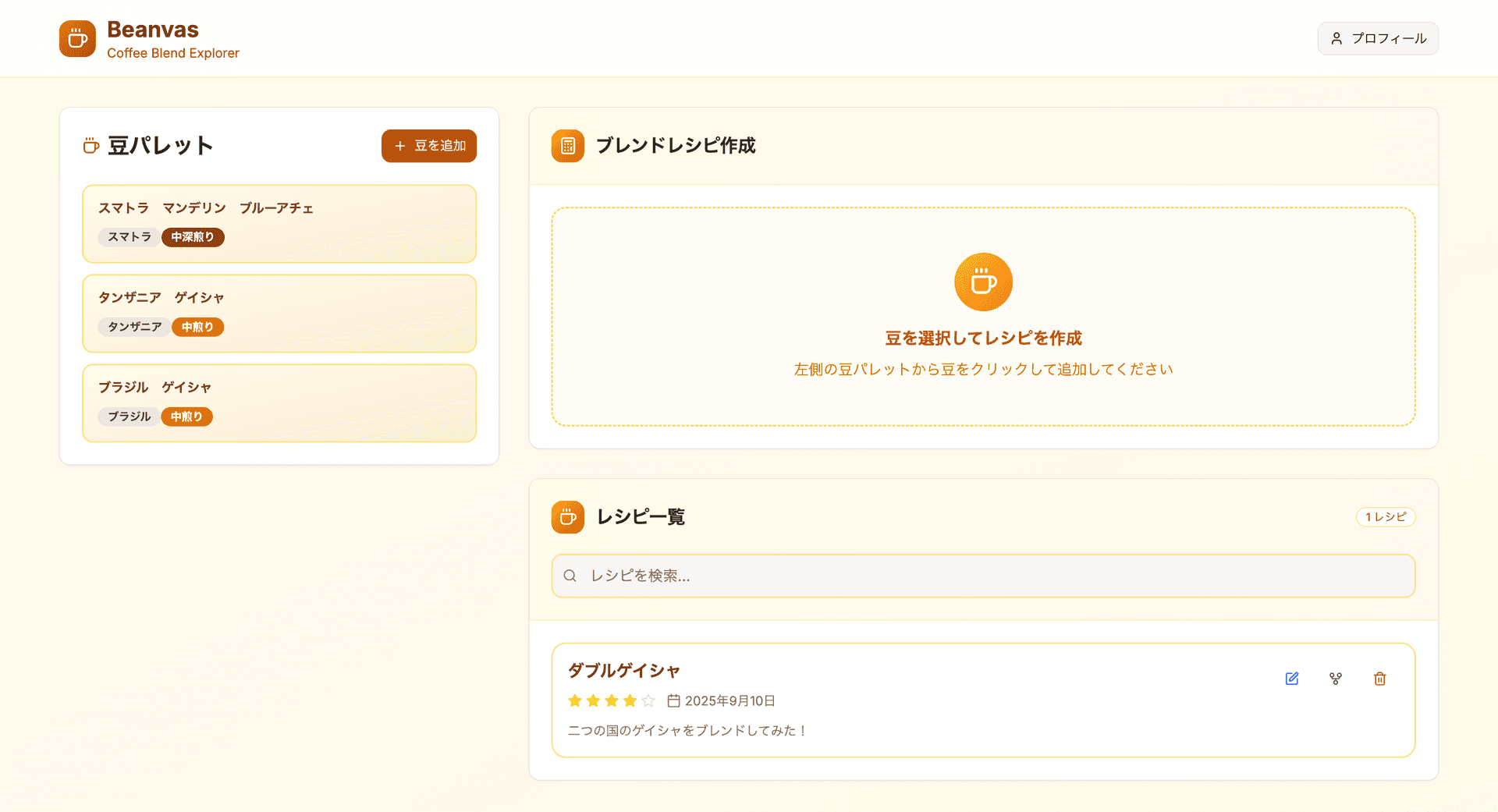The image size is (1498, 812).
Task: Click the large coffee cup in the empty state
Action: point(983,282)
